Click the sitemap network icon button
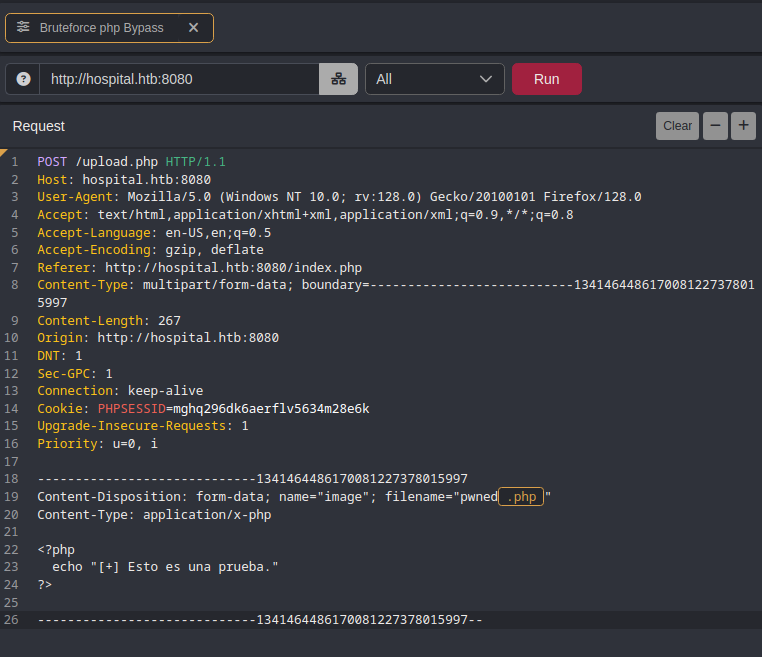Image resolution: width=762 pixels, height=657 pixels. tap(339, 79)
